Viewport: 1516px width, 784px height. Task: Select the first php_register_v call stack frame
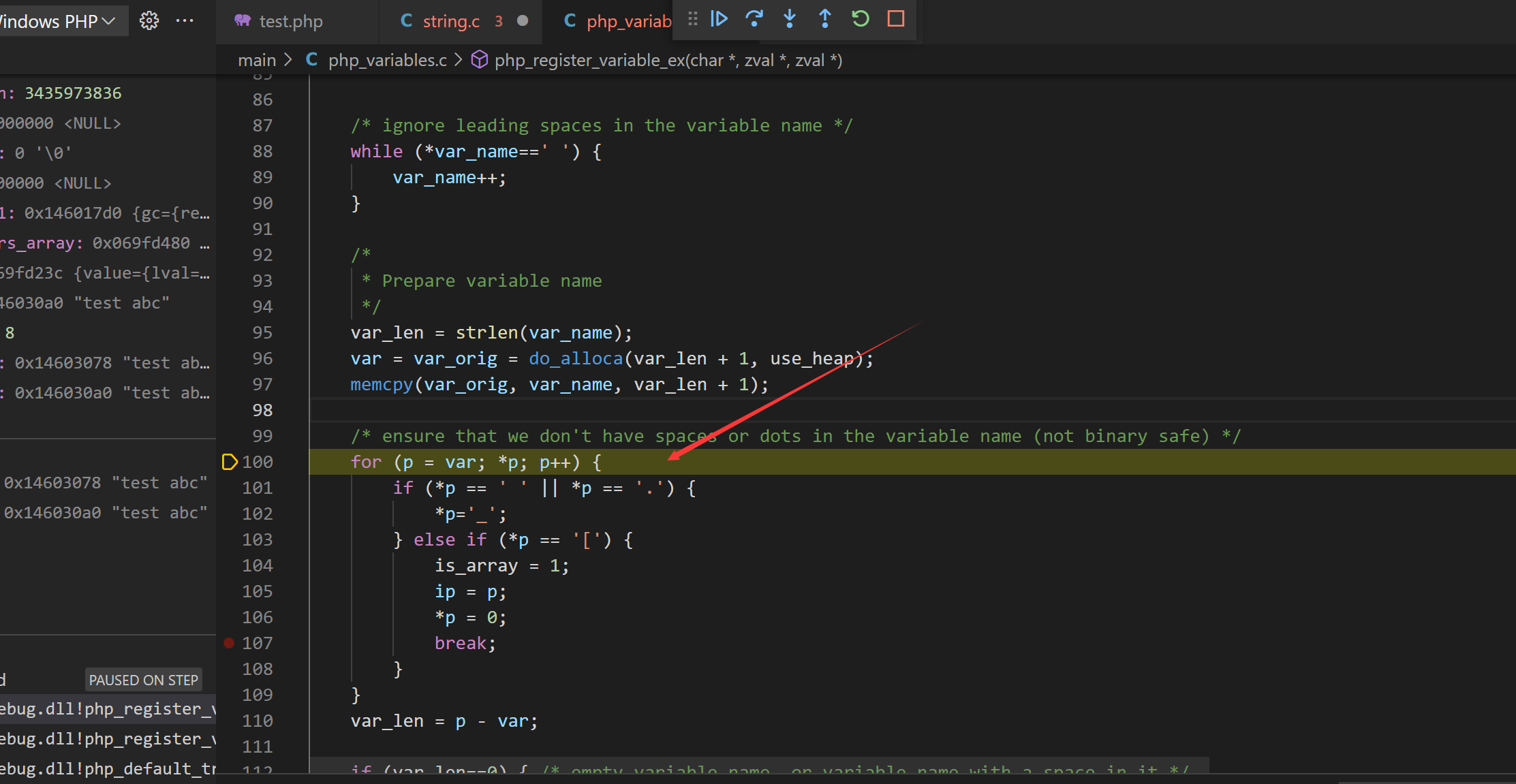108,709
